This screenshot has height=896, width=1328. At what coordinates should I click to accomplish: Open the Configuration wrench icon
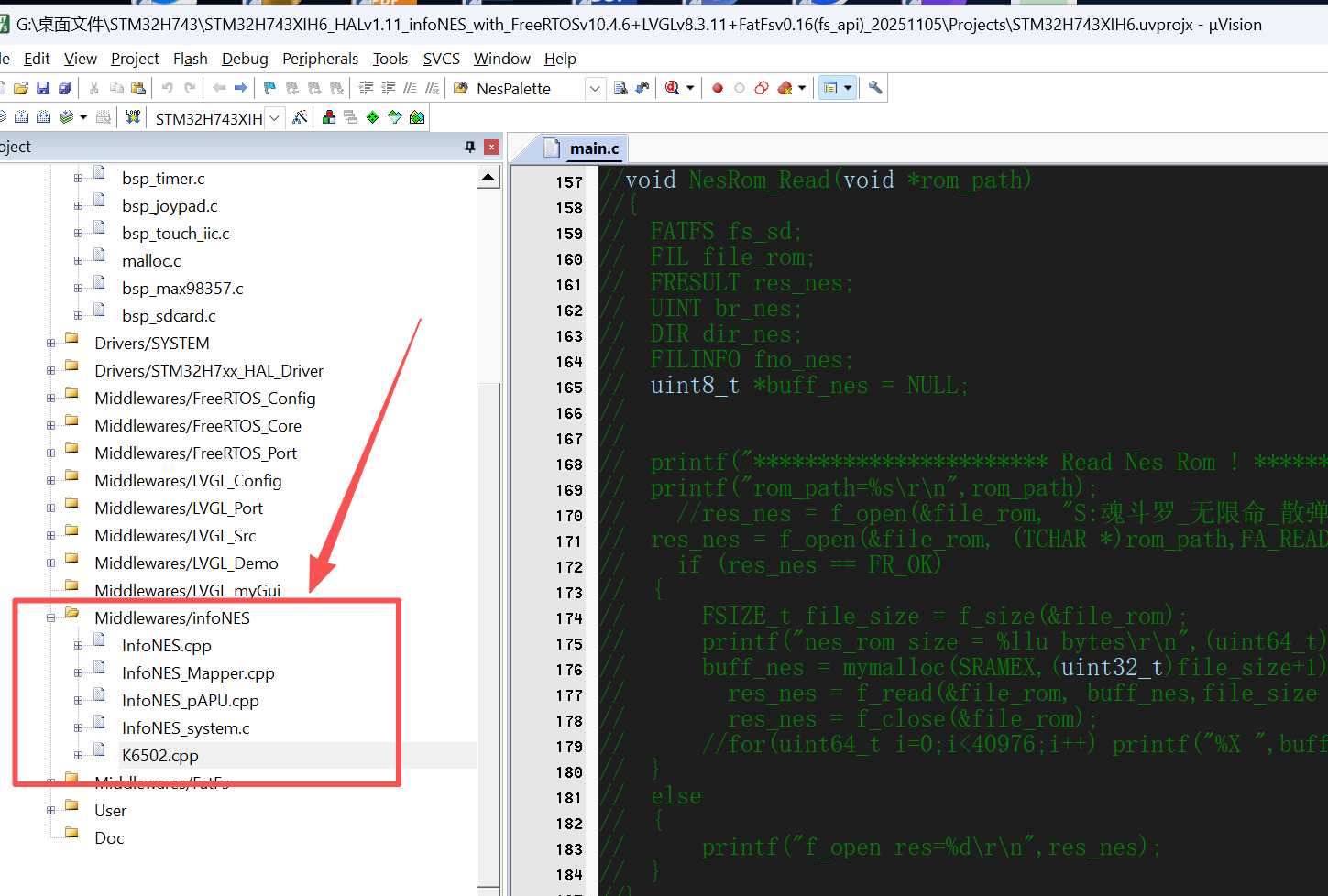point(875,88)
